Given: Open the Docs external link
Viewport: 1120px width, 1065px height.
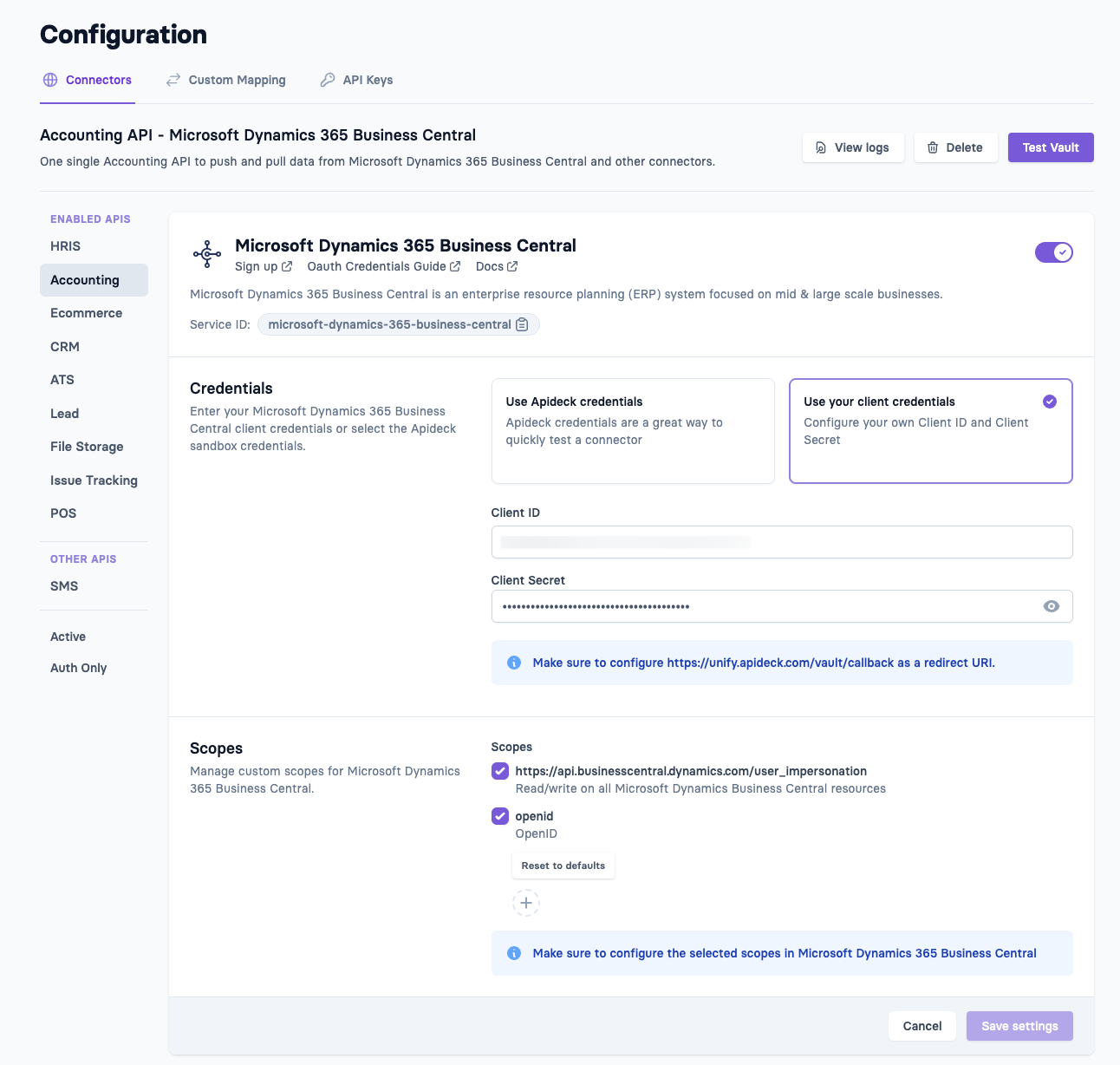Looking at the screenshot, I should [496, 266].
